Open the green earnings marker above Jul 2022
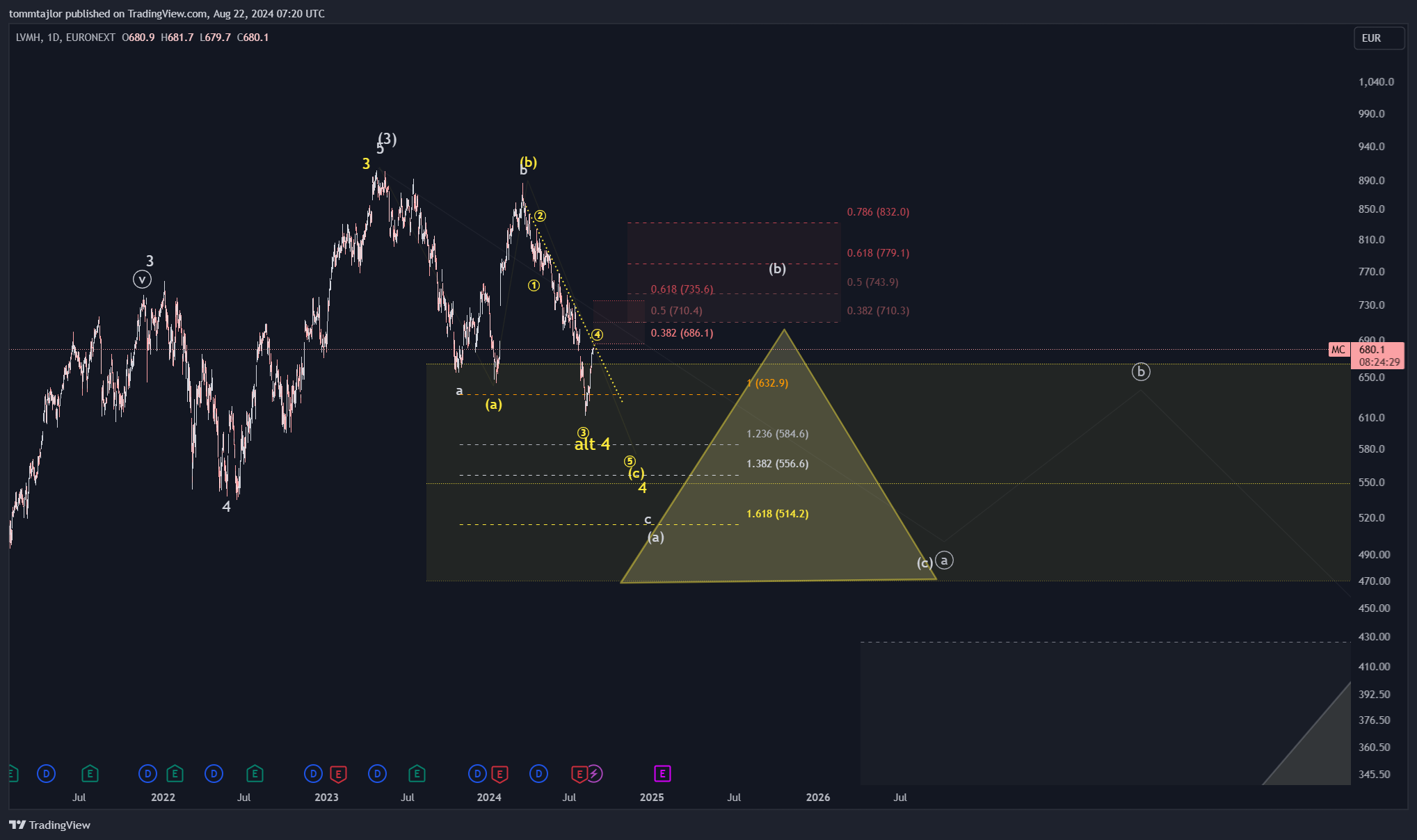Screen dimensions: 1417x840 click(x=255, y=773)
